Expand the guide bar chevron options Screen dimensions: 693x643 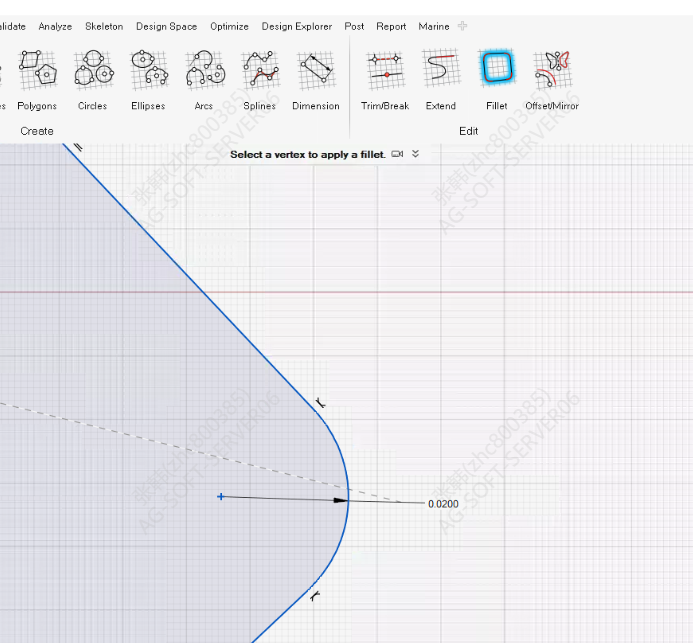pos(416,154)
